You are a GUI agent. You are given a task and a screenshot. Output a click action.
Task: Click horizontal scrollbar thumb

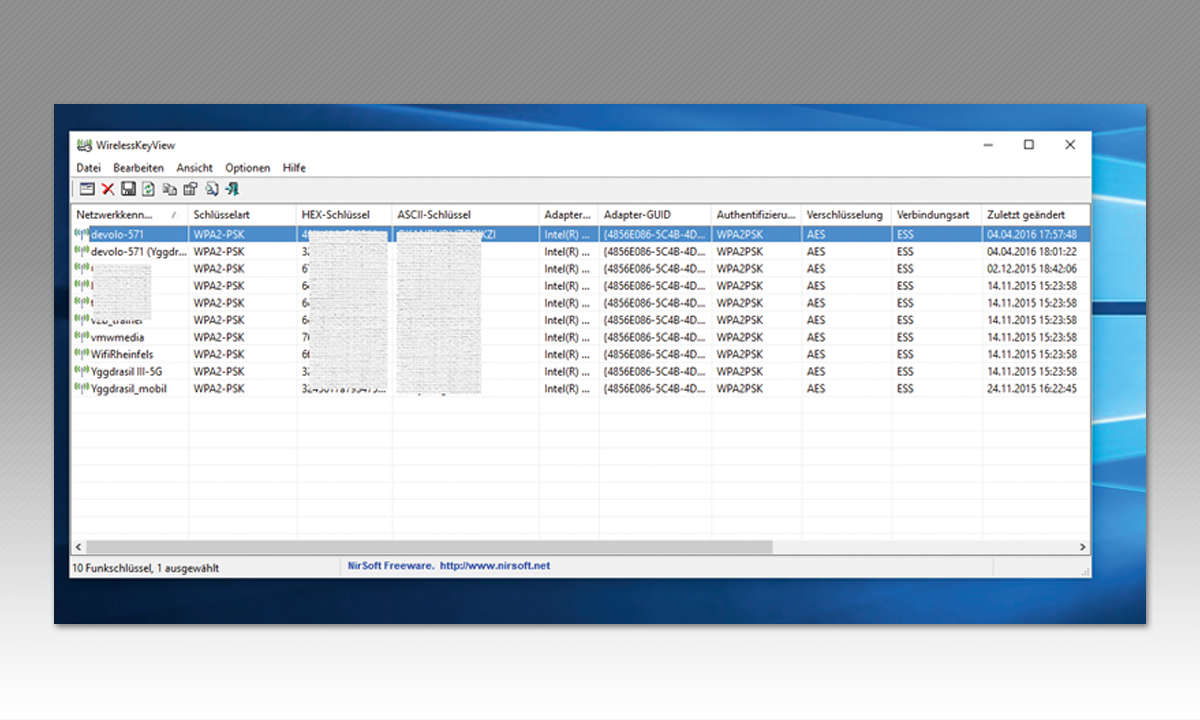pyautogui.click(x=430, y=547)
